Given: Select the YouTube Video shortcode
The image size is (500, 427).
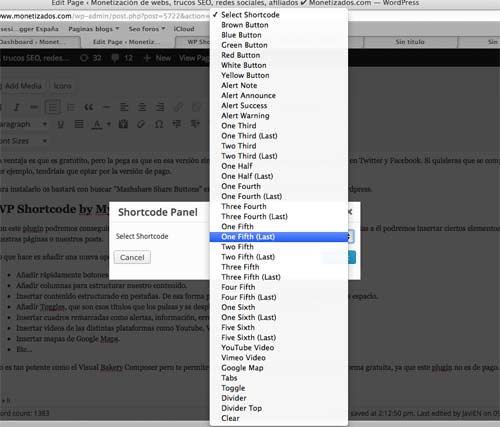Looking at the screenshot, I should (x=279, y=348).
